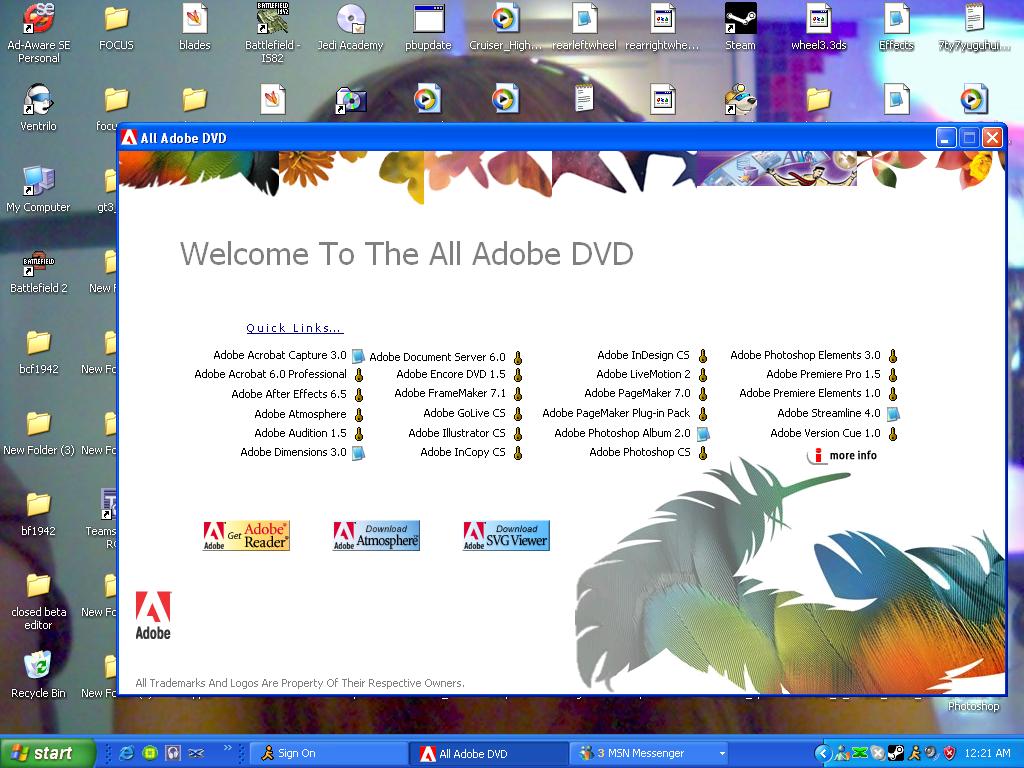Click the key icon beside Adobe Photoshop CS
The width and height of the screenshot is (1024, 768).
[x=703, y=453]
